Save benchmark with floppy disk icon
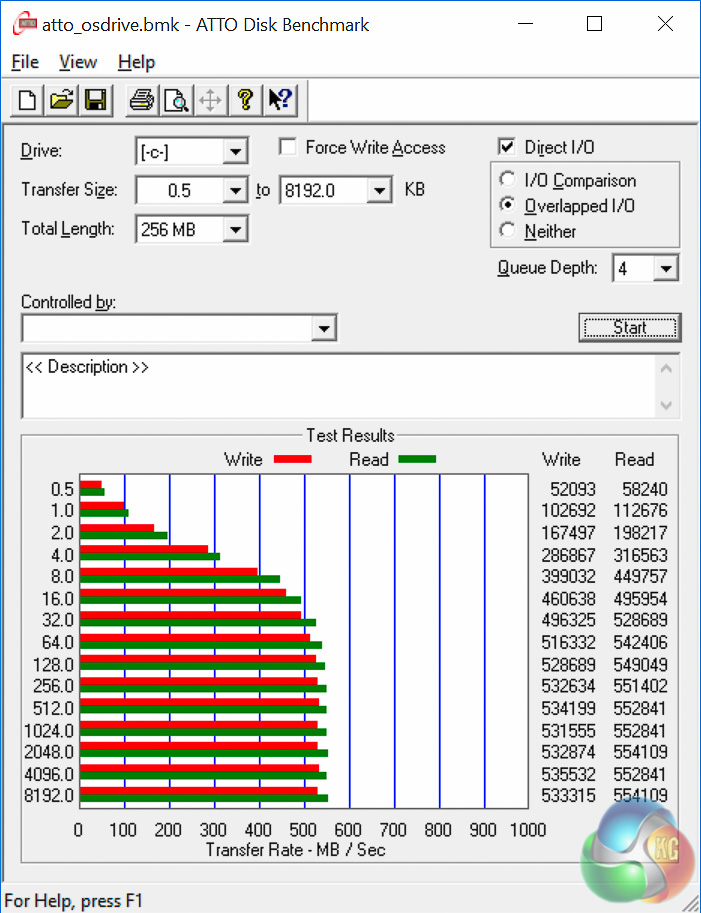The image size is (701, 913). click(95, 100)
